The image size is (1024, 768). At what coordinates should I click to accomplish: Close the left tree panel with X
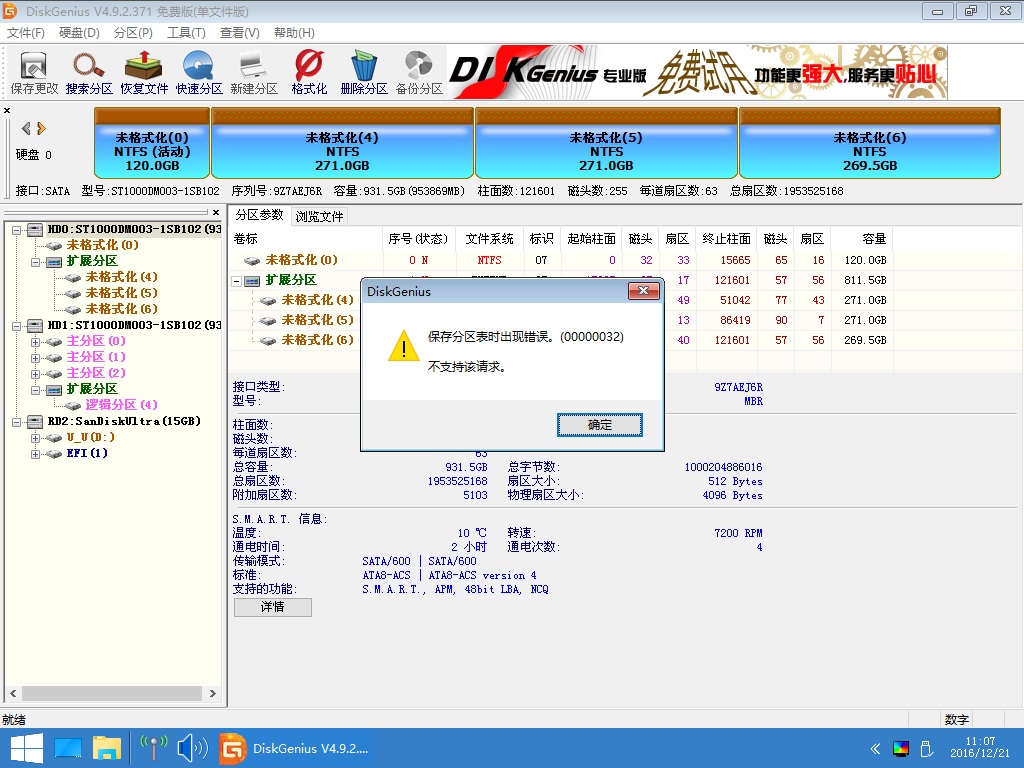click(216, 212)
